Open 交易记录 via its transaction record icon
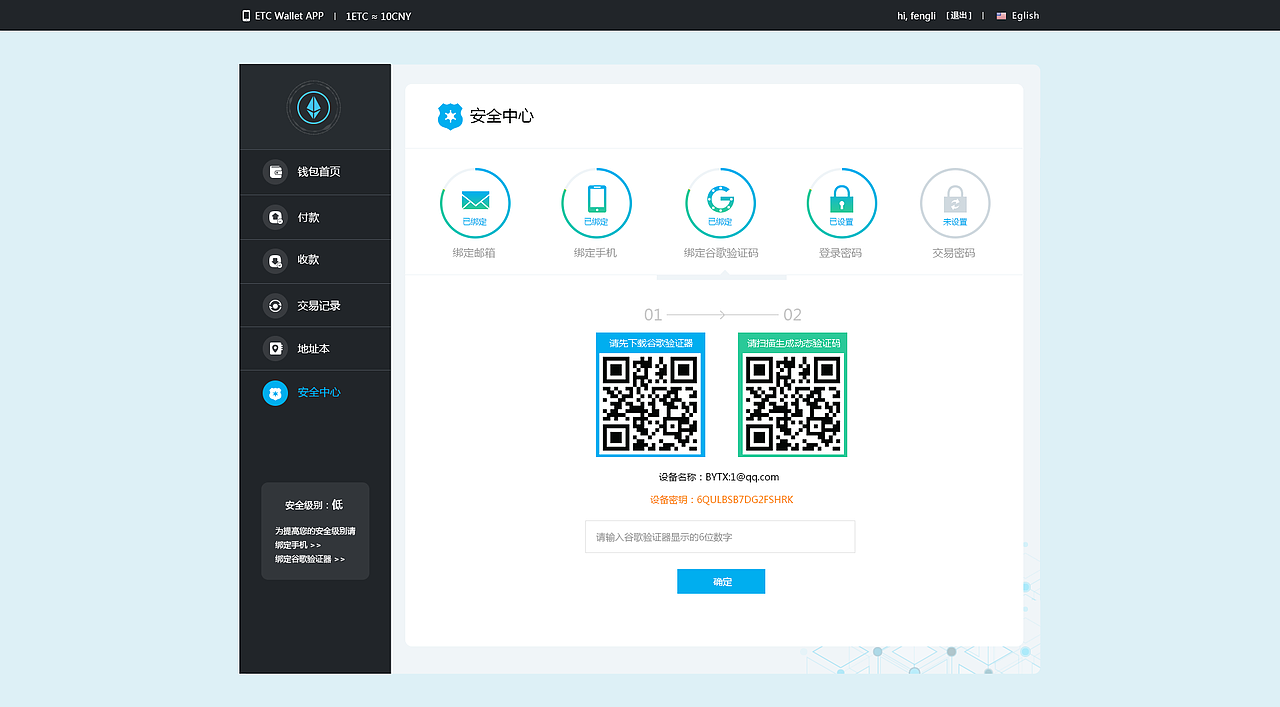The image size is (1280, 707). [275, 304]
